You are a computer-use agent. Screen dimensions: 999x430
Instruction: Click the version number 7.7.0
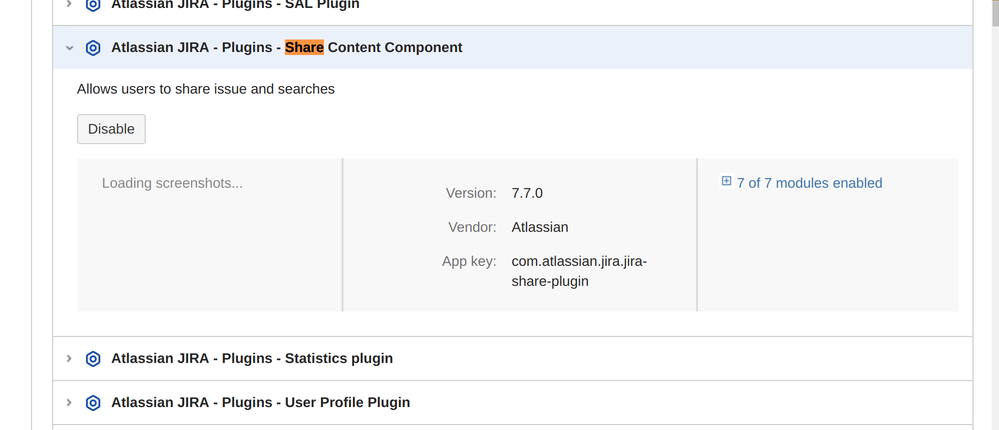527,193
